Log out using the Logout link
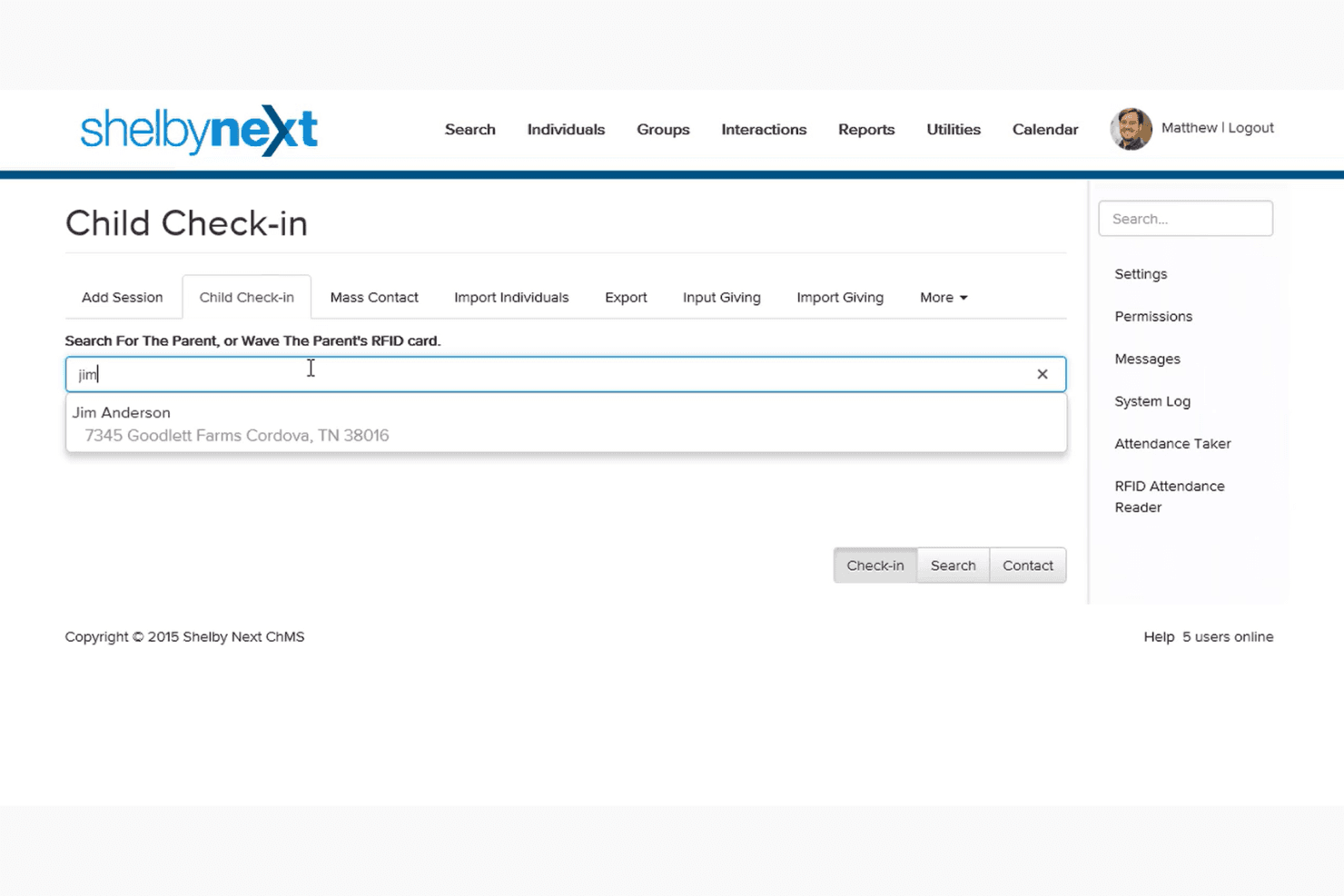Screen dimensions: 1344x896 click(1250, 128)
